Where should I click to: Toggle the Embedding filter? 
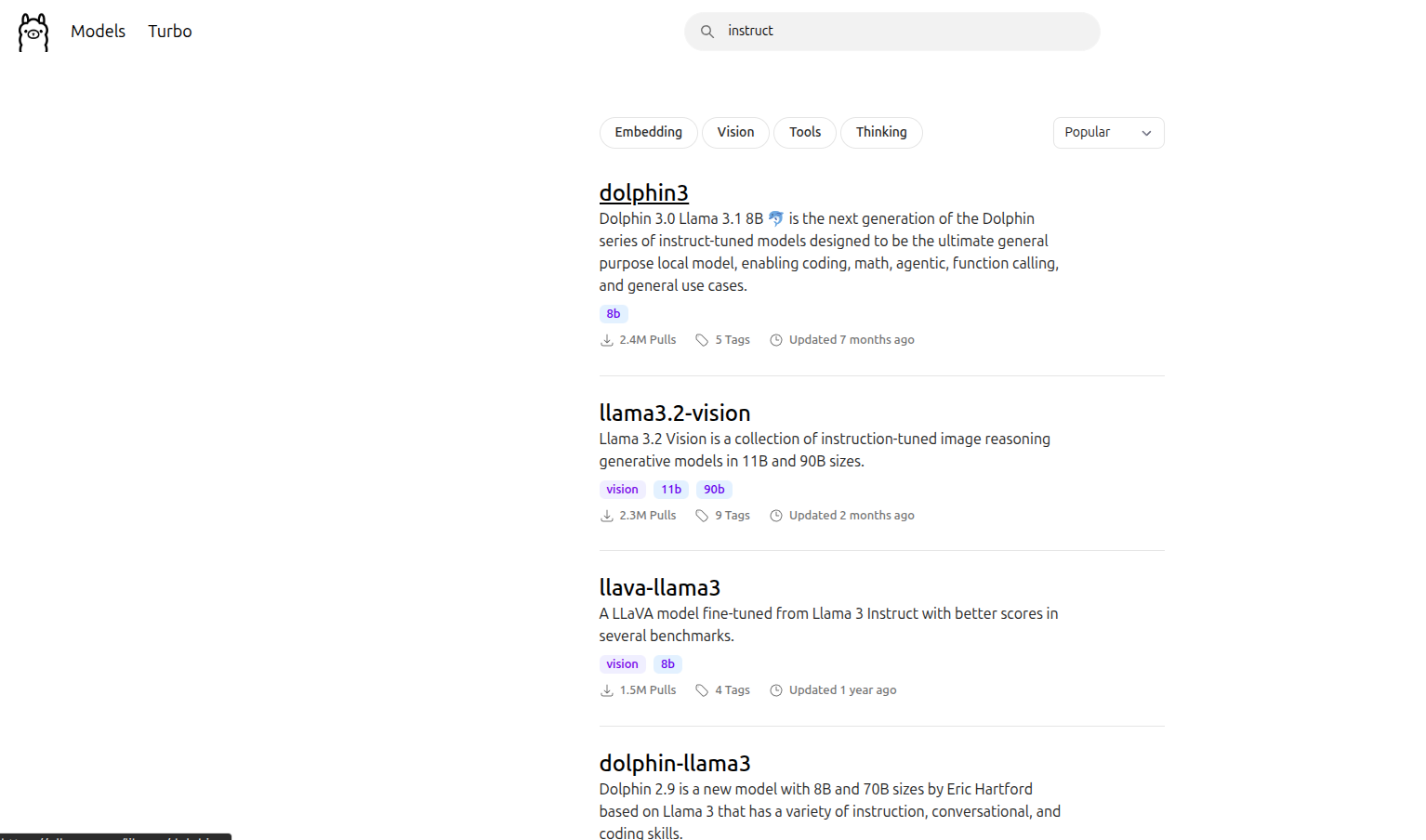coord(649,132)
